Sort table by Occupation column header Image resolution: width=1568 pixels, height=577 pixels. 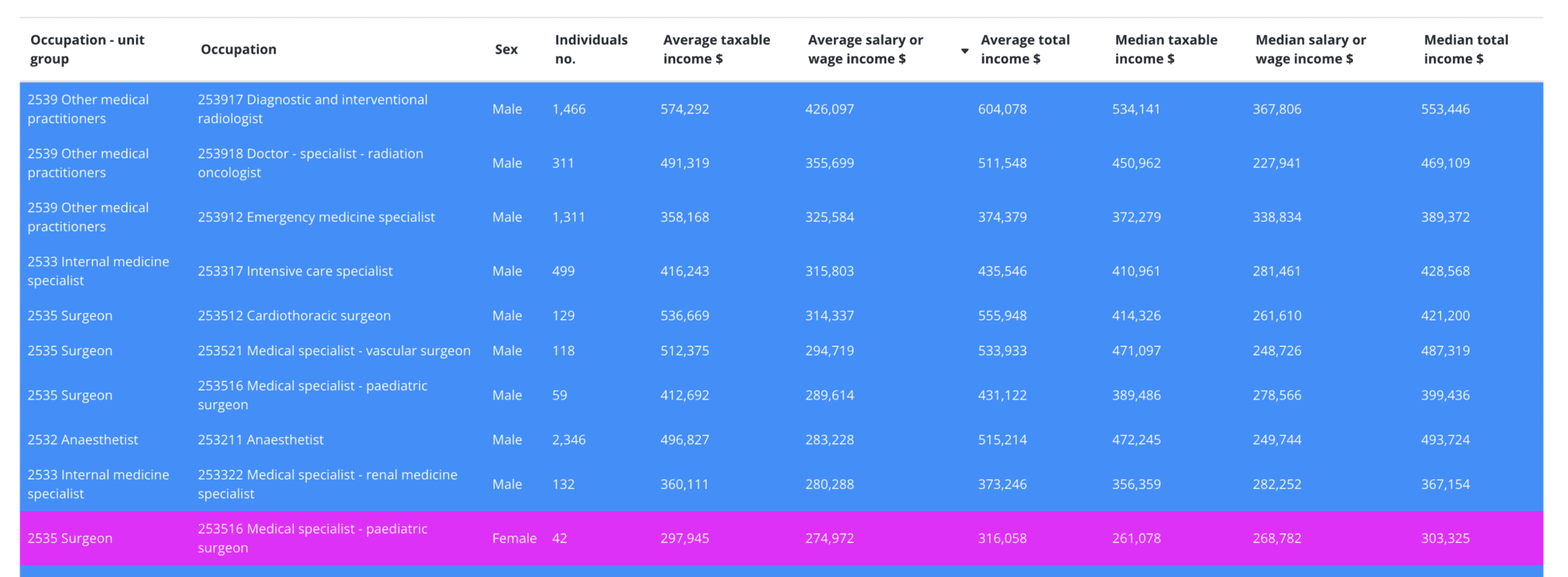[x=238, y=49]
